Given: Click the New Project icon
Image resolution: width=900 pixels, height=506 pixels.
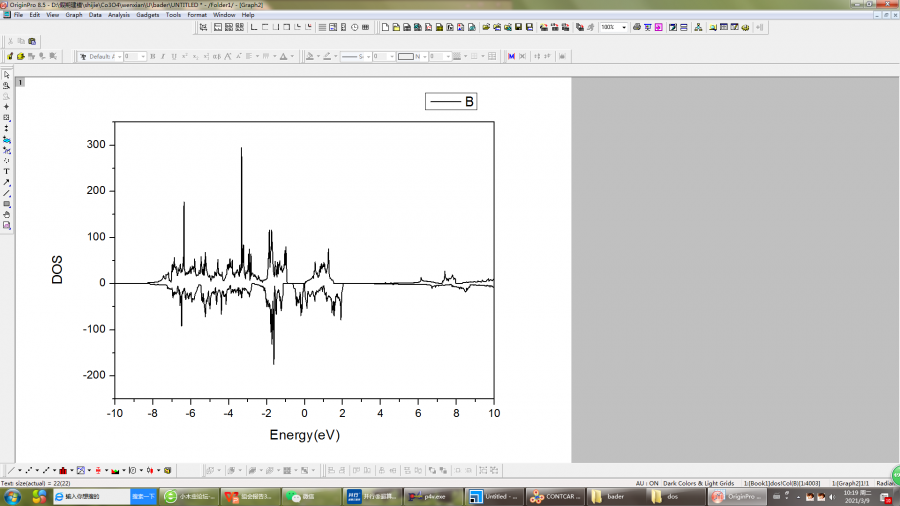Looking at the screenshot, I should click(385, 27).
